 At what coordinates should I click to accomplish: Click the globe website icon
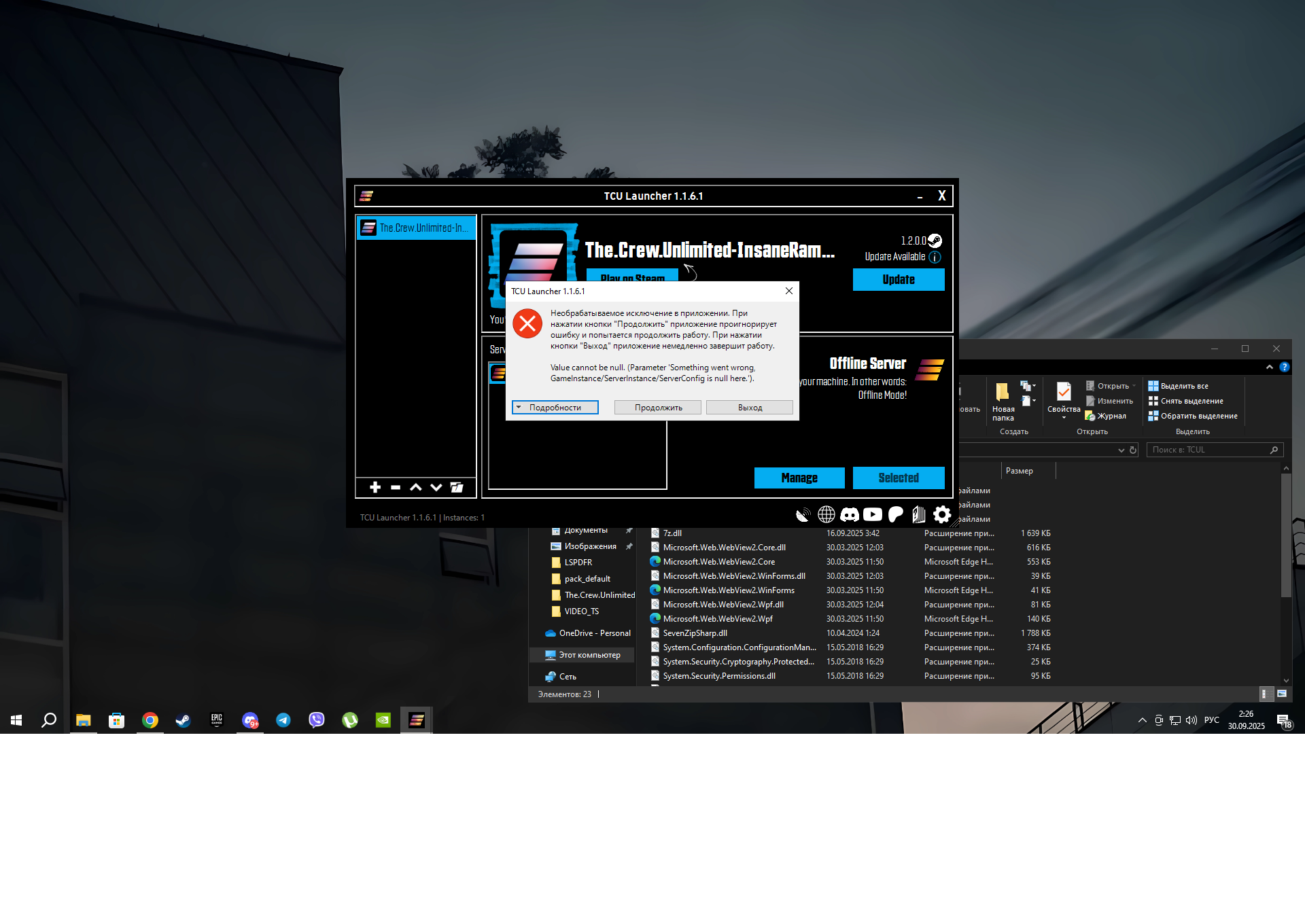tap(826, 514)
